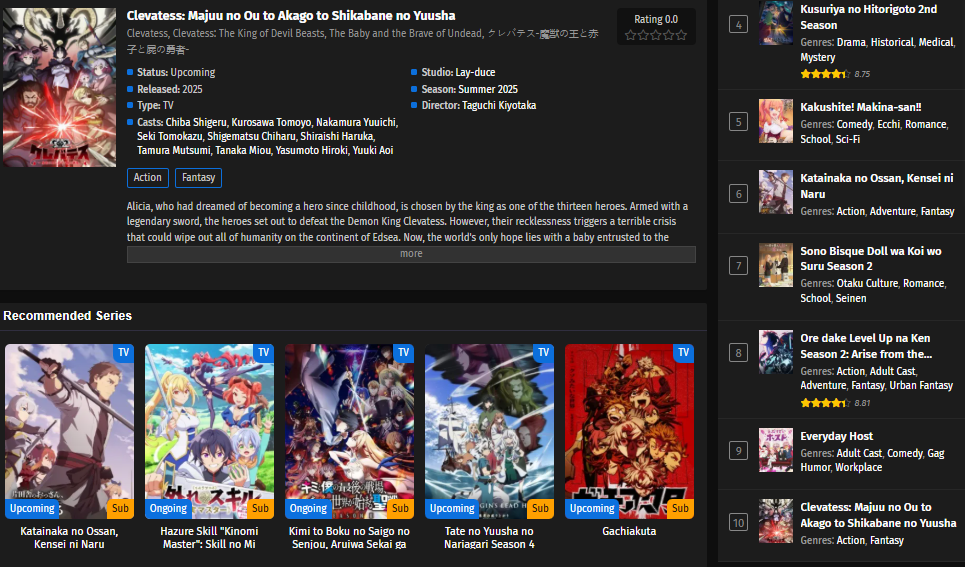Screen dimensions: 965x567
Task: Click Everyday Host sidebar thumbnail
Action: (775, 450)
